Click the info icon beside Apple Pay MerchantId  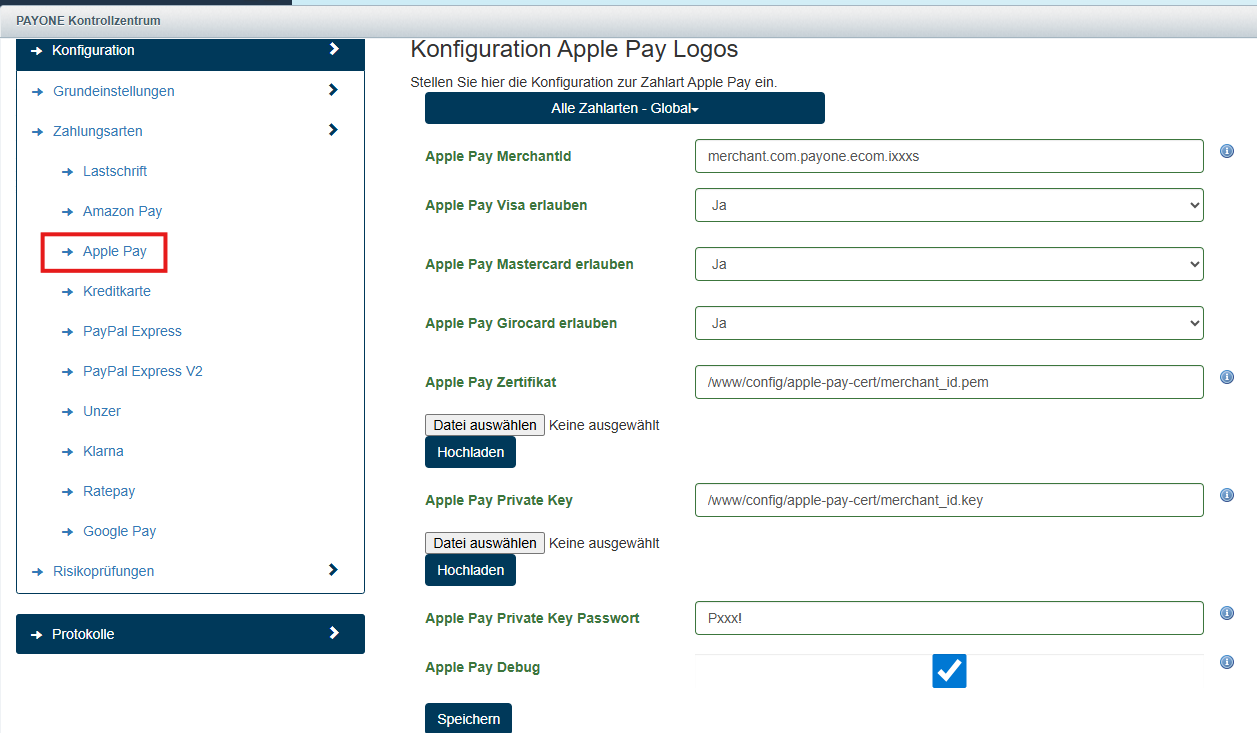click(x=1227, y=151)
